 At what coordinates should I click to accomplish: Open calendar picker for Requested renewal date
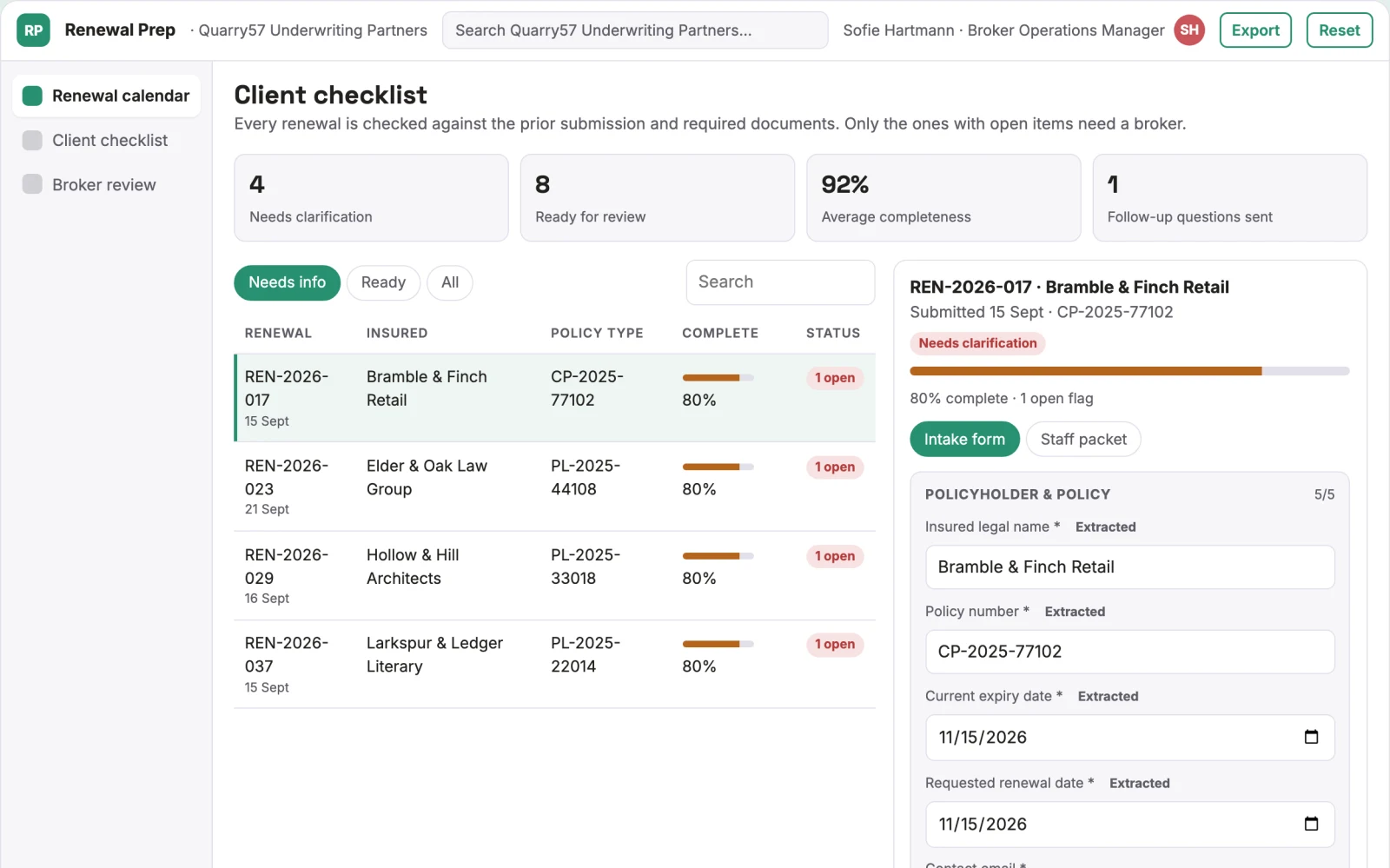(1311, 824)
